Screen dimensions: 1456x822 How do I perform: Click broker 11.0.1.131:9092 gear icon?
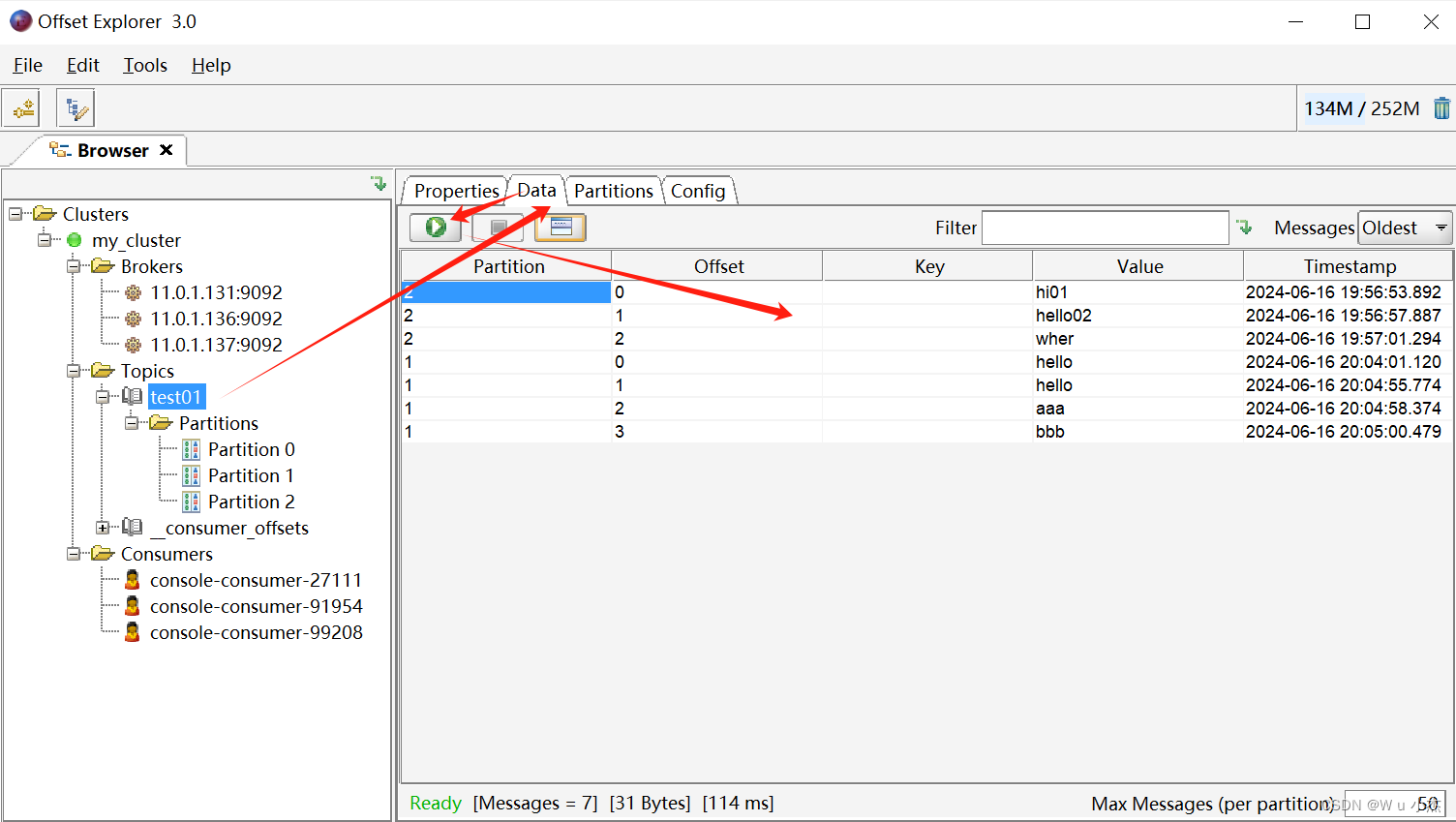point(133,292)
